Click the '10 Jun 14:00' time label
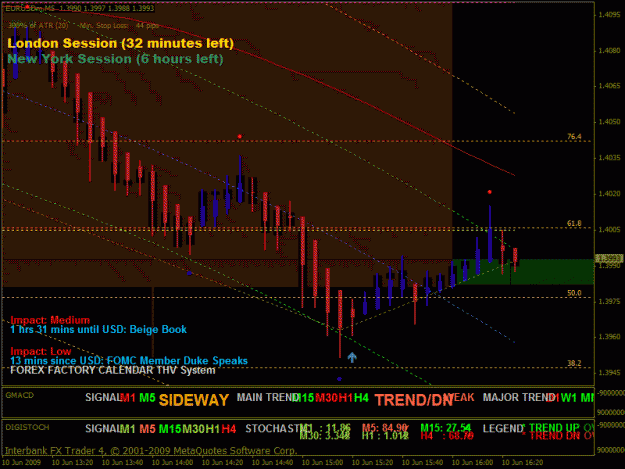 tap(173, 462)
